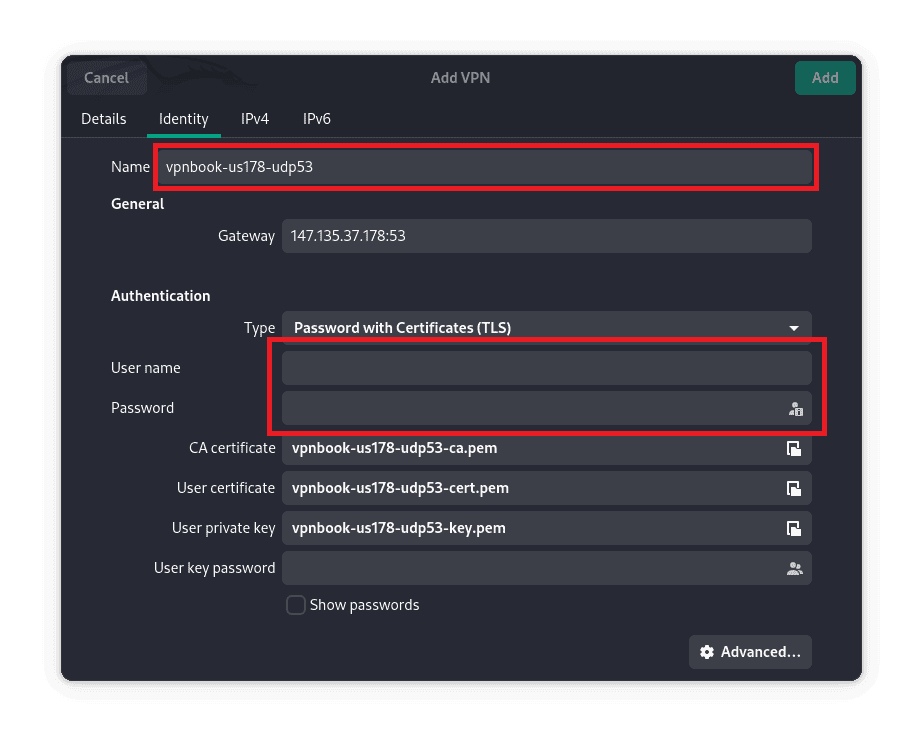This screenshot has height=748, width=923.
Task: Choose User private key file vpnbook-us178-udp53-key.pem
Action: [x=547, y=528]
